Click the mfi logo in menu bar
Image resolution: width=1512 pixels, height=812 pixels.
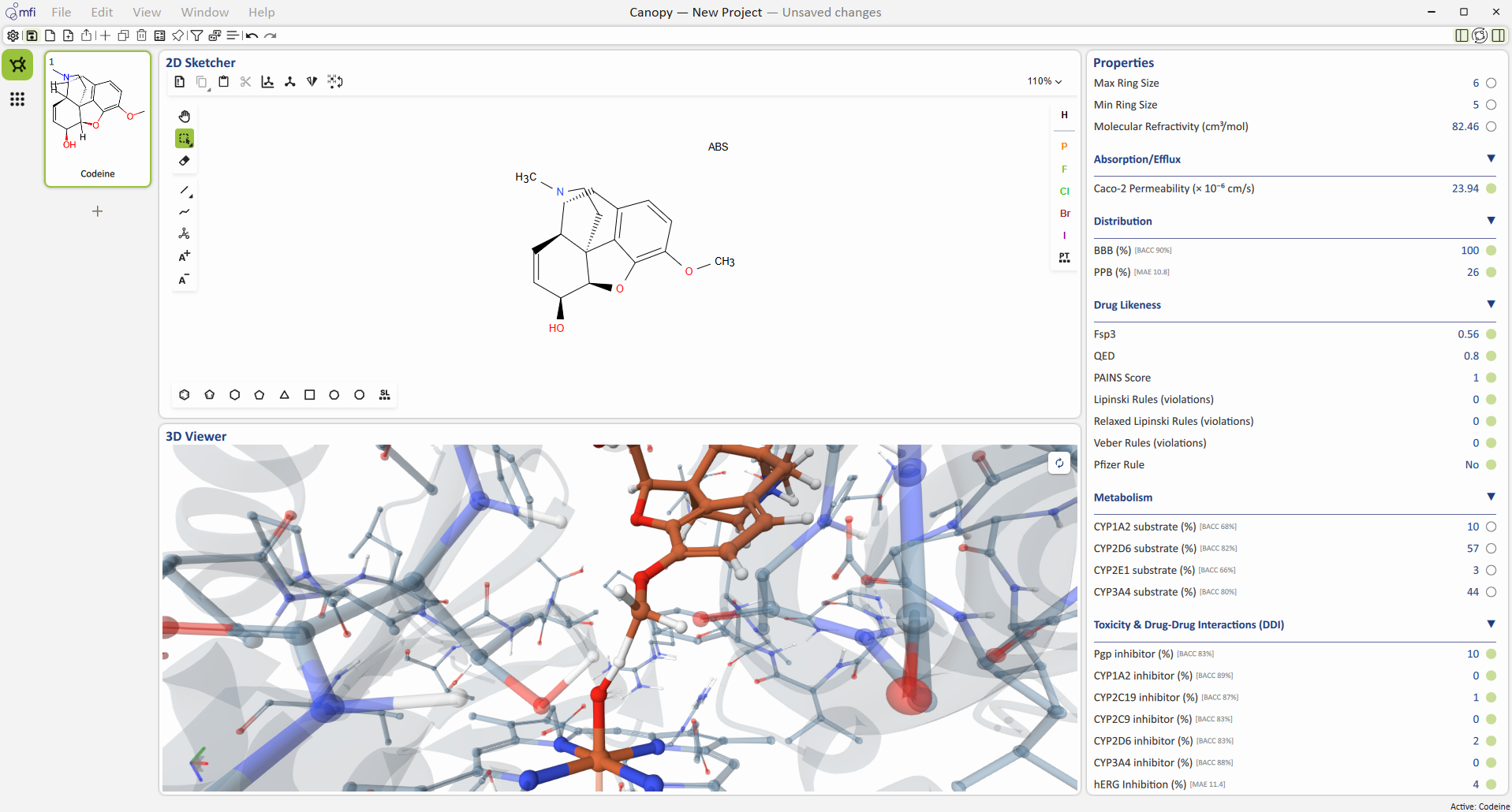click(x=21, y=12)
